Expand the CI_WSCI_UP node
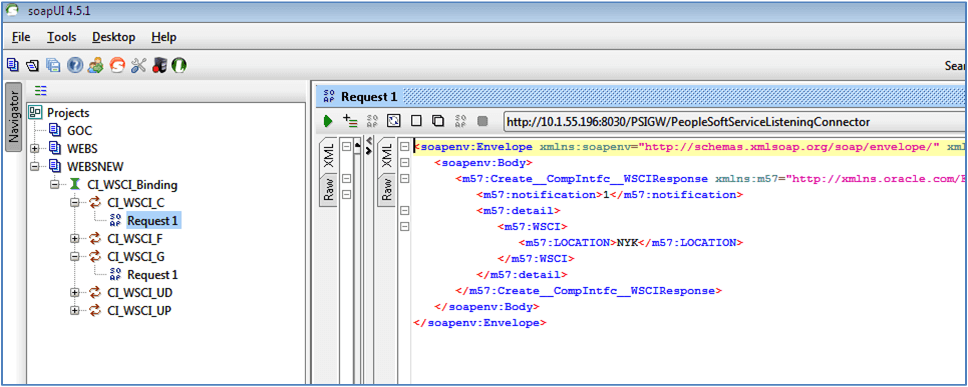 coord(75,310)
